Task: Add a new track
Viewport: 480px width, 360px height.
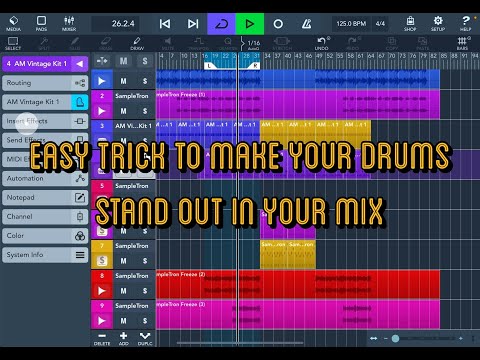Action: pyautogui.click(x=123, y=338)
